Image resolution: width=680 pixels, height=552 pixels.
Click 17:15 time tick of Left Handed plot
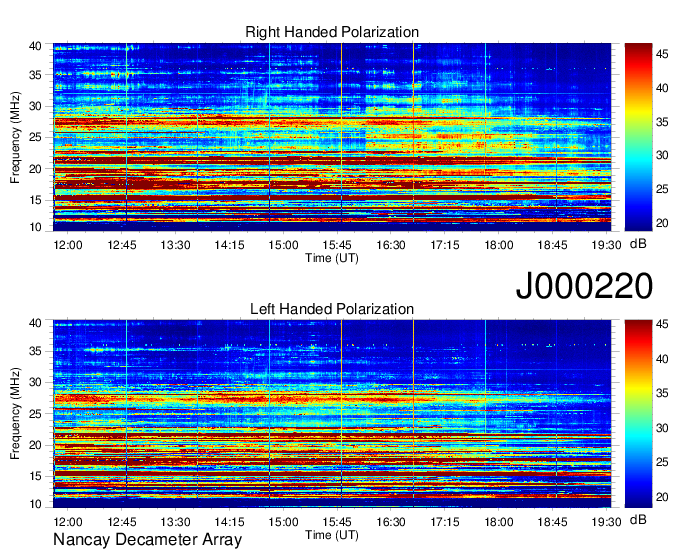pos(445,522)
